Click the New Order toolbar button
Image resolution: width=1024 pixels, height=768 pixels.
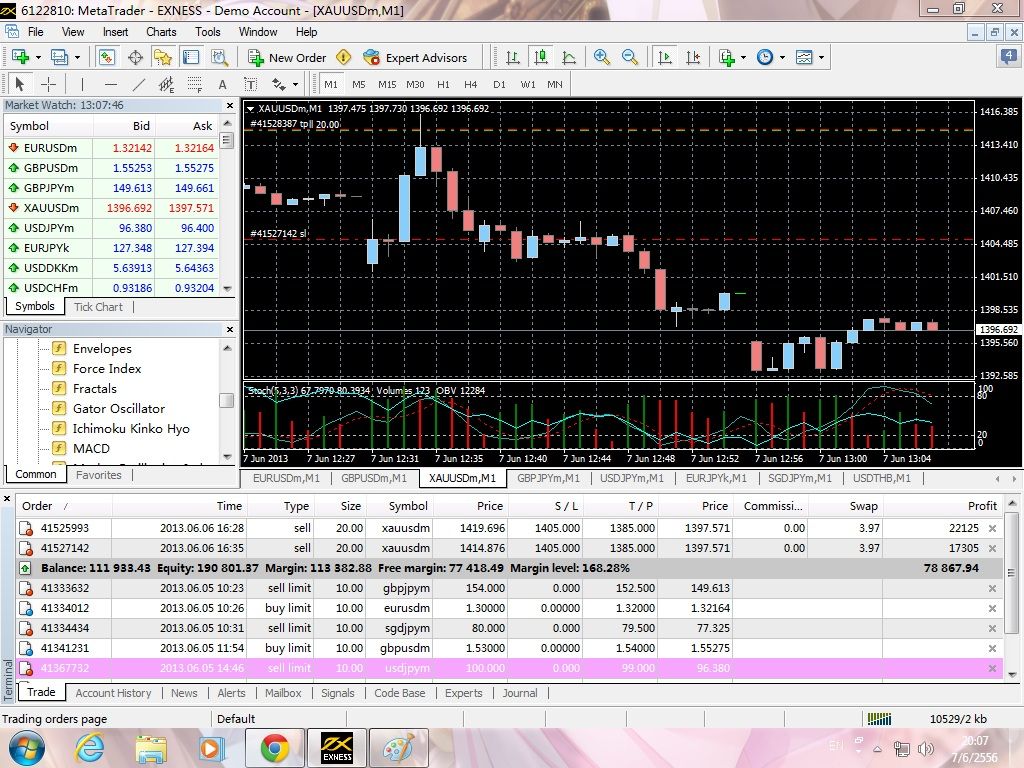click(x=287, y=57)
